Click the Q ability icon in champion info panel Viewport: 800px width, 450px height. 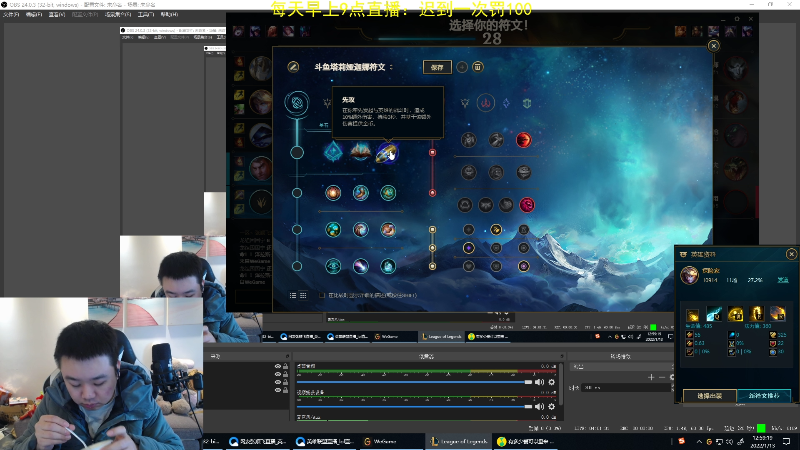coord(714,314)
